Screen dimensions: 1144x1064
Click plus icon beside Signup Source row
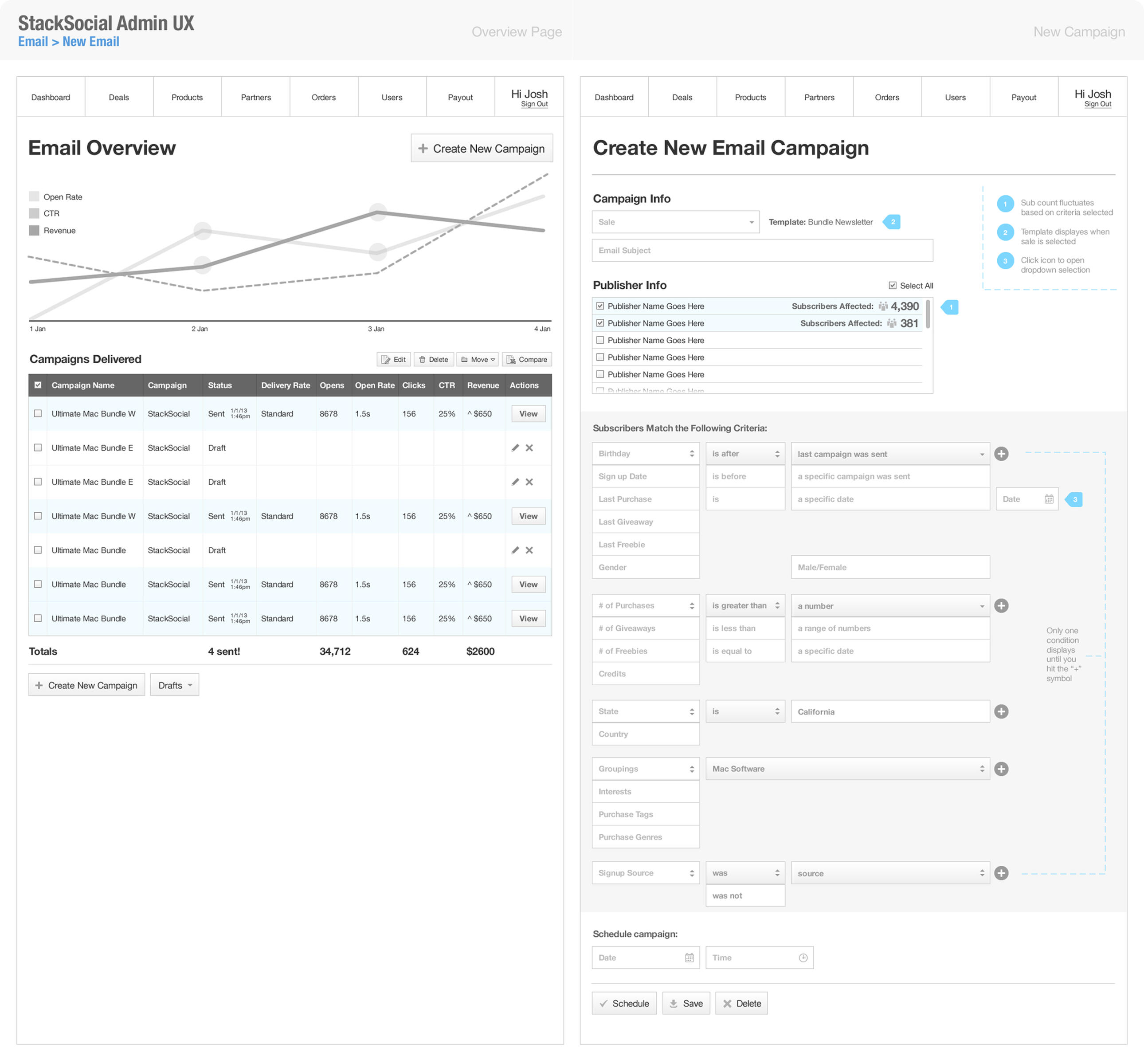pyautogui.click(x=1001, y=873)
